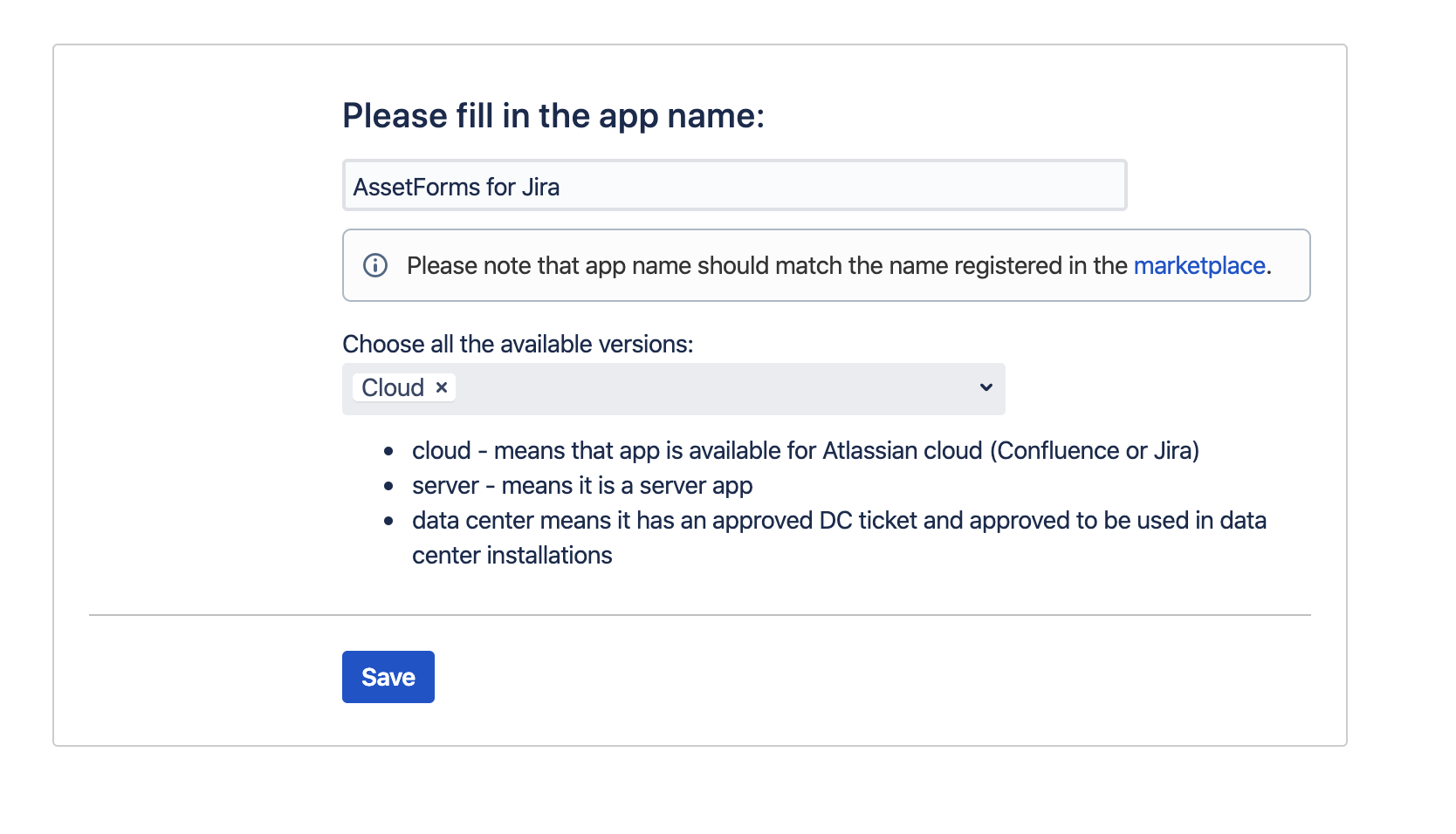Click the 'Please fill in the app name' heading
The image size is (1456, 834).
point(553,116)
